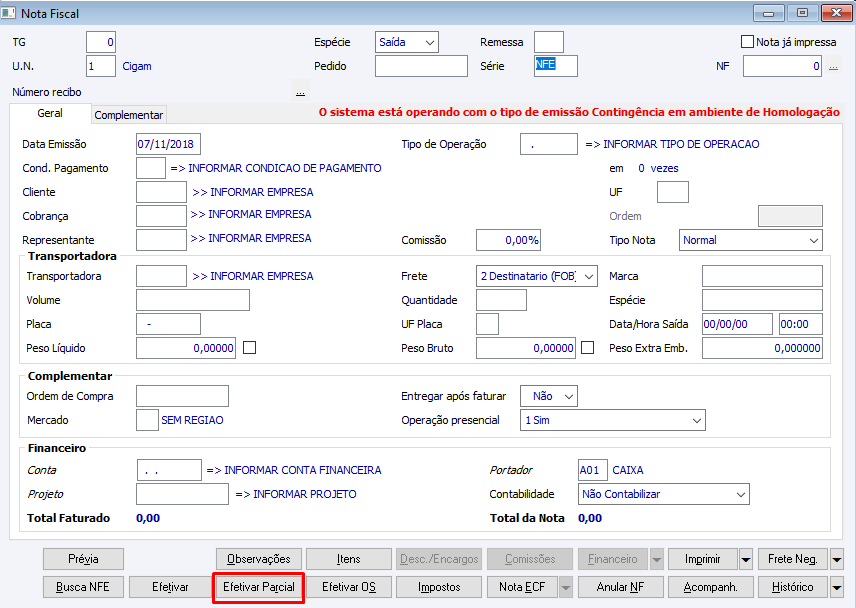This screenshot has height=608, width=856.
Task: Click the Cliente input field
Action: tap(161, 192)
